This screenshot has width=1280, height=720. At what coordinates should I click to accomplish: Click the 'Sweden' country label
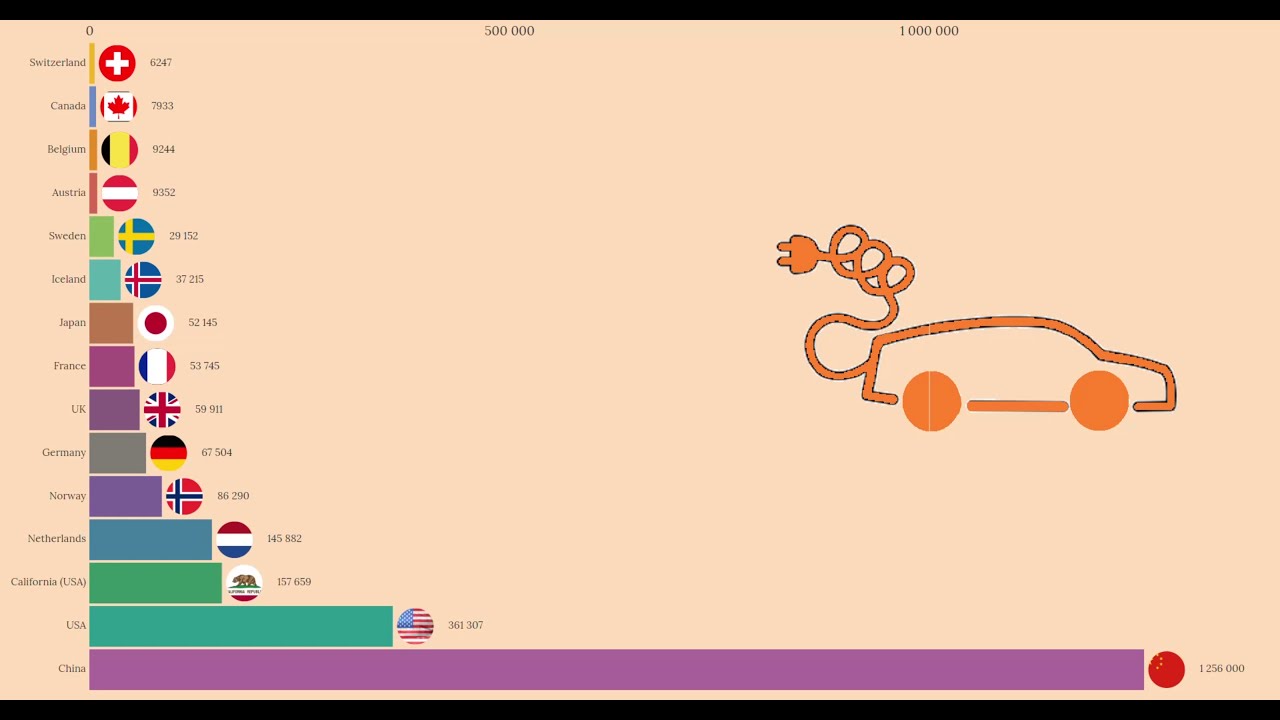[67, 236]
